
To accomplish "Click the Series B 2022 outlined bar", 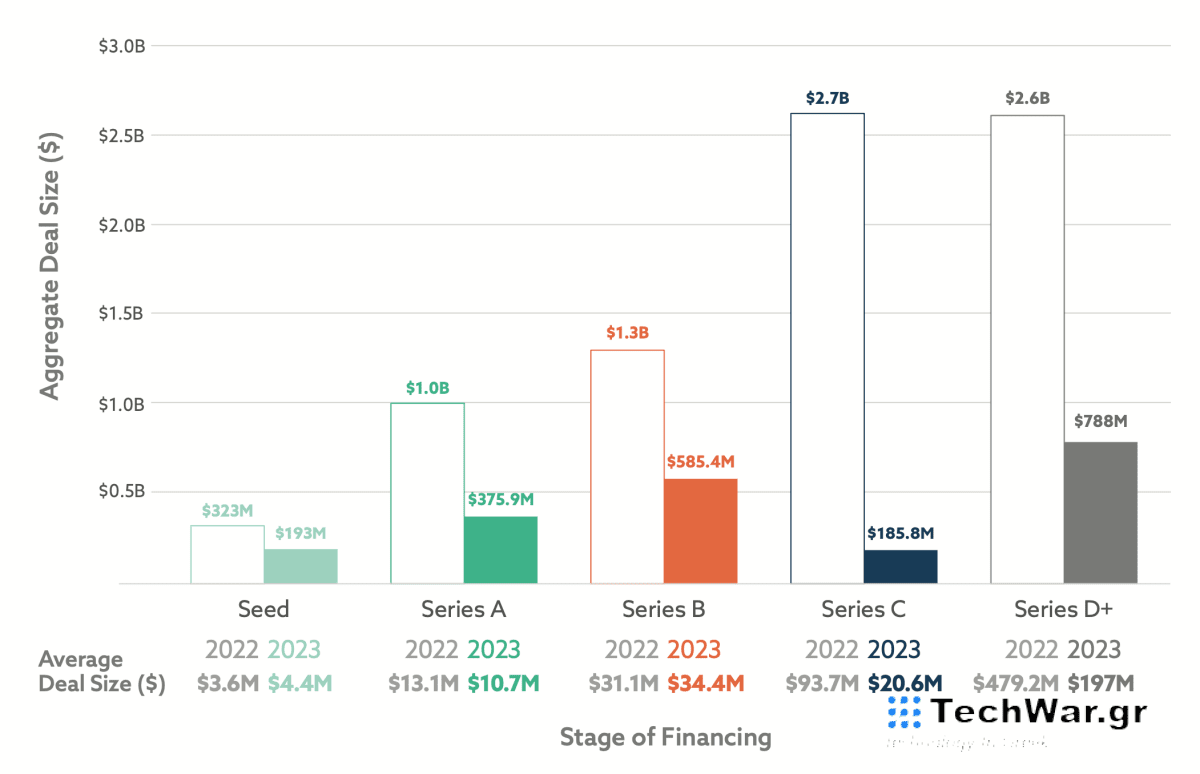I will (x=627, y=466).
